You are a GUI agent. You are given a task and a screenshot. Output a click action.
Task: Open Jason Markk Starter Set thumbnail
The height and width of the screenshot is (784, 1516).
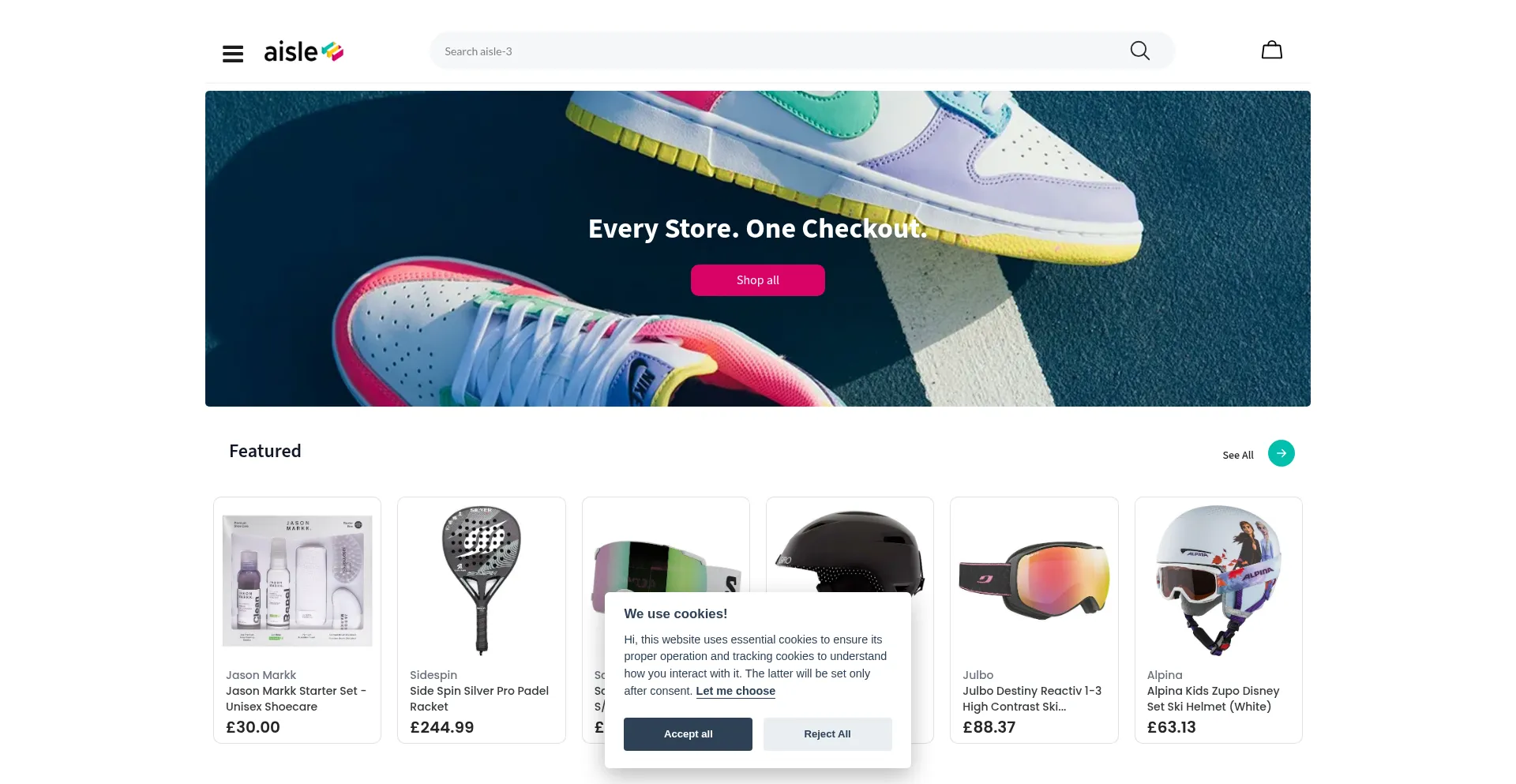(297, 581)
